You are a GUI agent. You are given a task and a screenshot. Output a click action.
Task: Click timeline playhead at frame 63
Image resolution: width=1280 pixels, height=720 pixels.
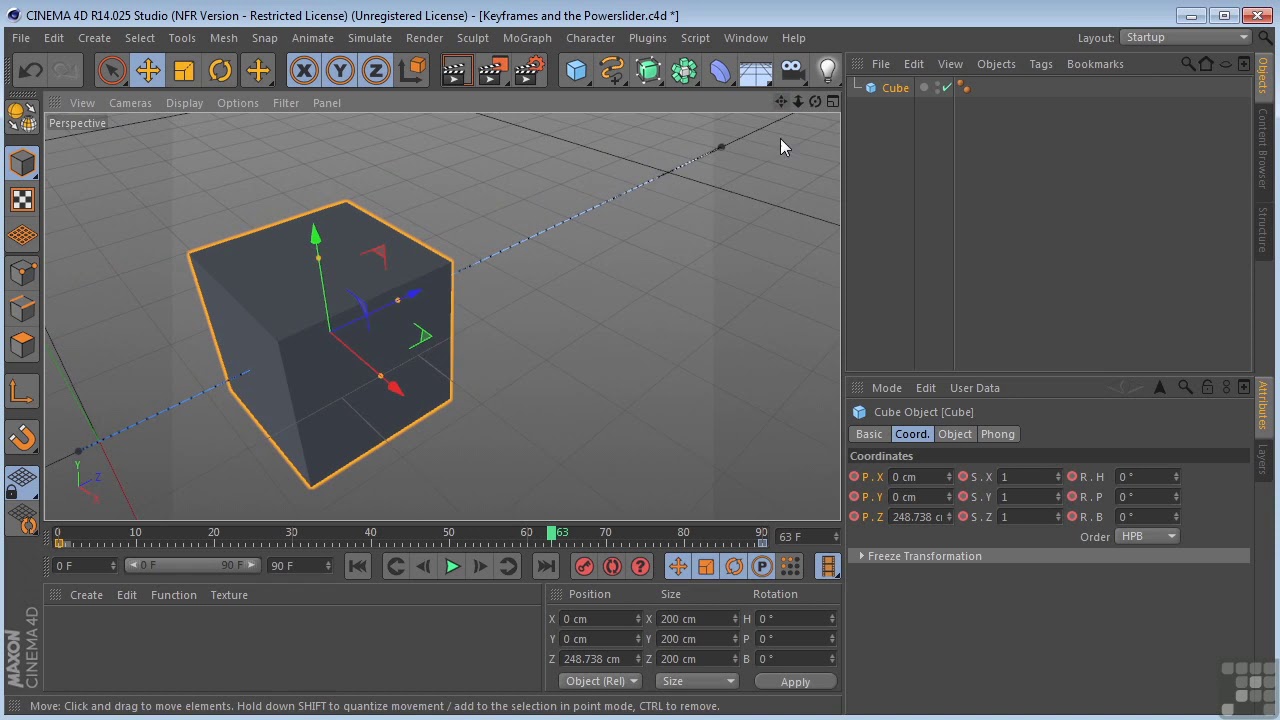[551, 533]
